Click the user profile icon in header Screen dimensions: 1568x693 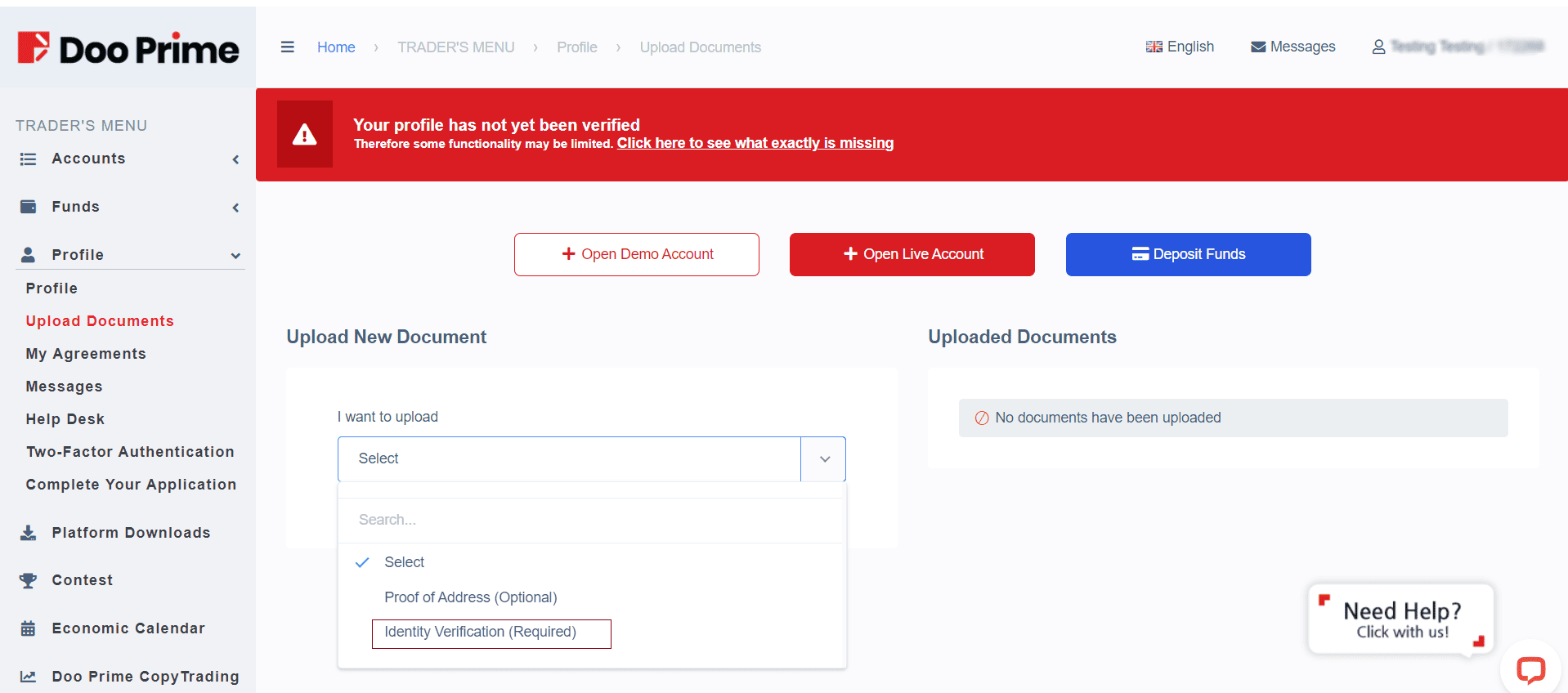pyautogui.click(x=1378, y=47)
